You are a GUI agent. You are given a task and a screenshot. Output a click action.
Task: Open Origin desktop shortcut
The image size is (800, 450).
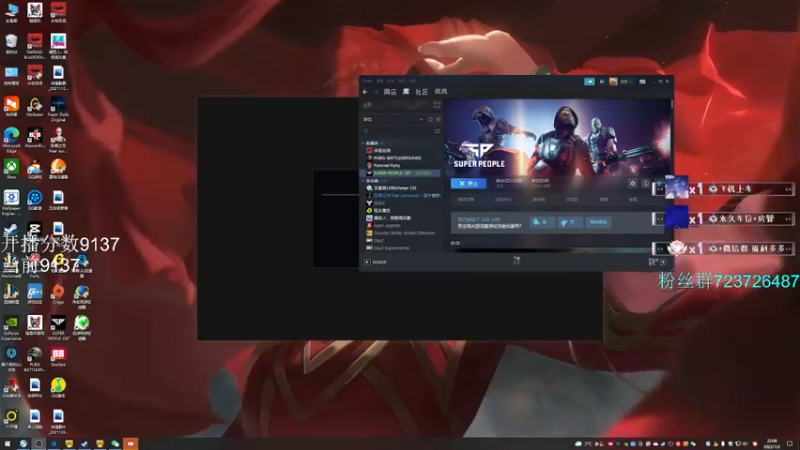[58, 294]
